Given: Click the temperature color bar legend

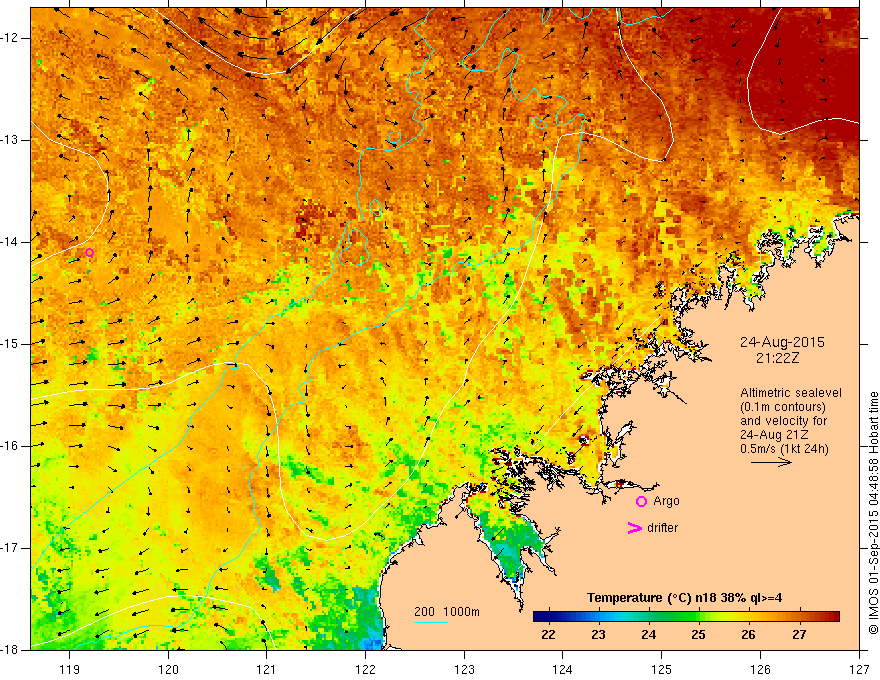Looking at the screenshot, I should click(x=686, y=617).
